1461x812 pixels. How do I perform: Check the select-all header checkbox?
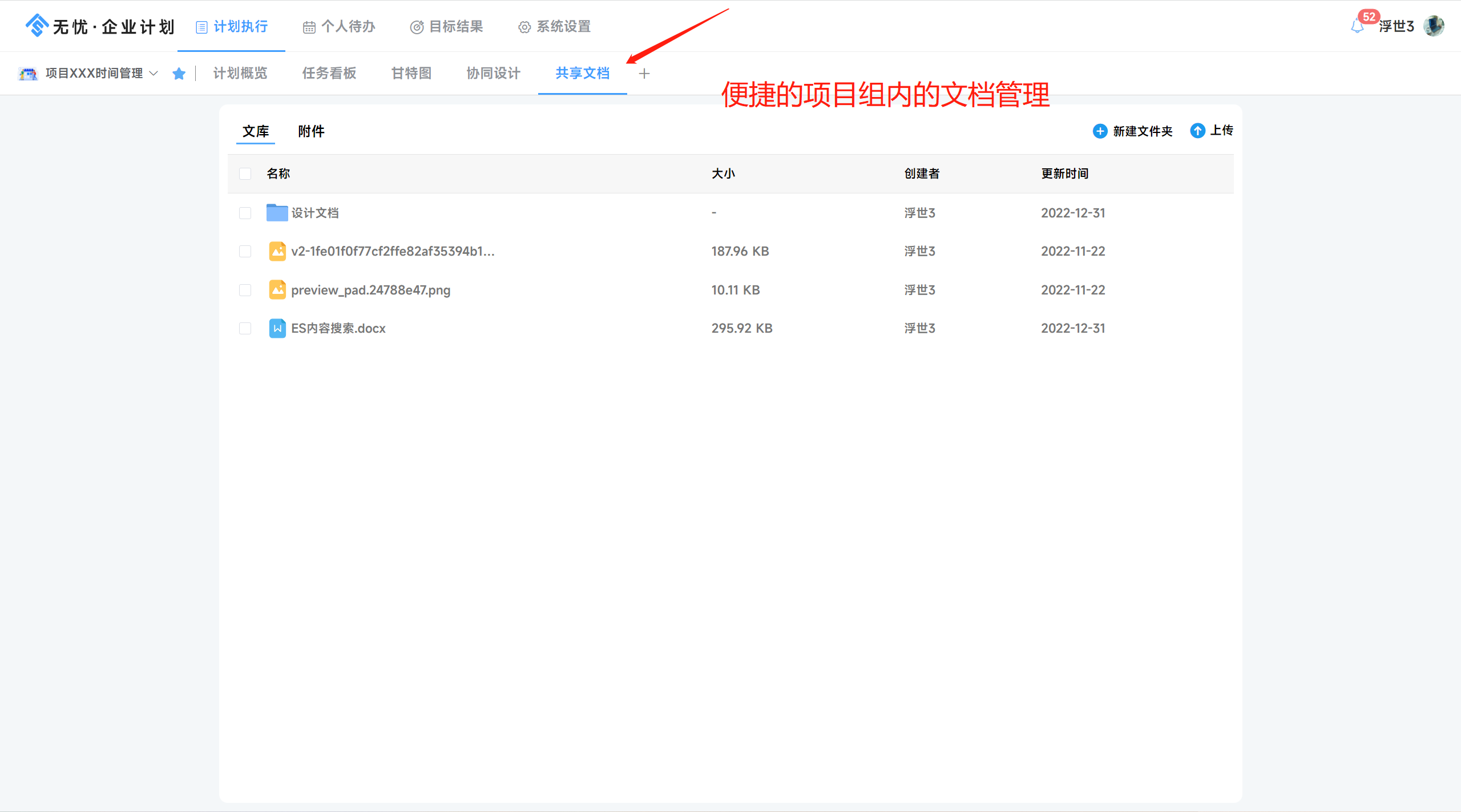(x=245, y=173)
